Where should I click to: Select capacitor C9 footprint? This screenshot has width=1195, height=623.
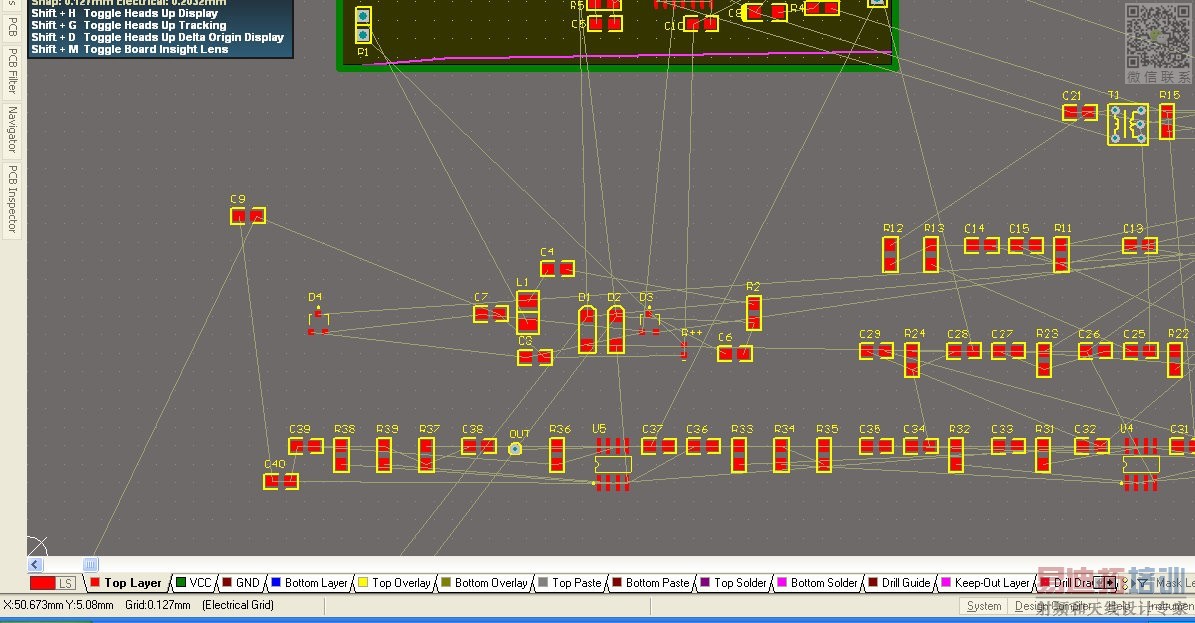248,216
